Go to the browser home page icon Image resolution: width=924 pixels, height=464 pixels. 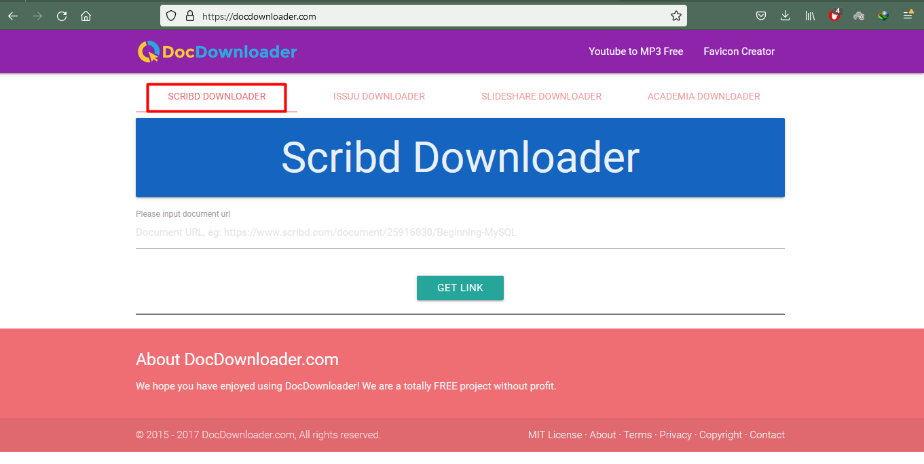point(86,16)
